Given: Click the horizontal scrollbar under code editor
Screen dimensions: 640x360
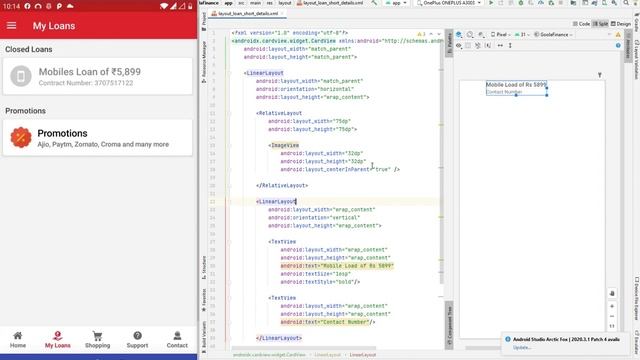Looking at the screenshot, I should pos(304,348).
